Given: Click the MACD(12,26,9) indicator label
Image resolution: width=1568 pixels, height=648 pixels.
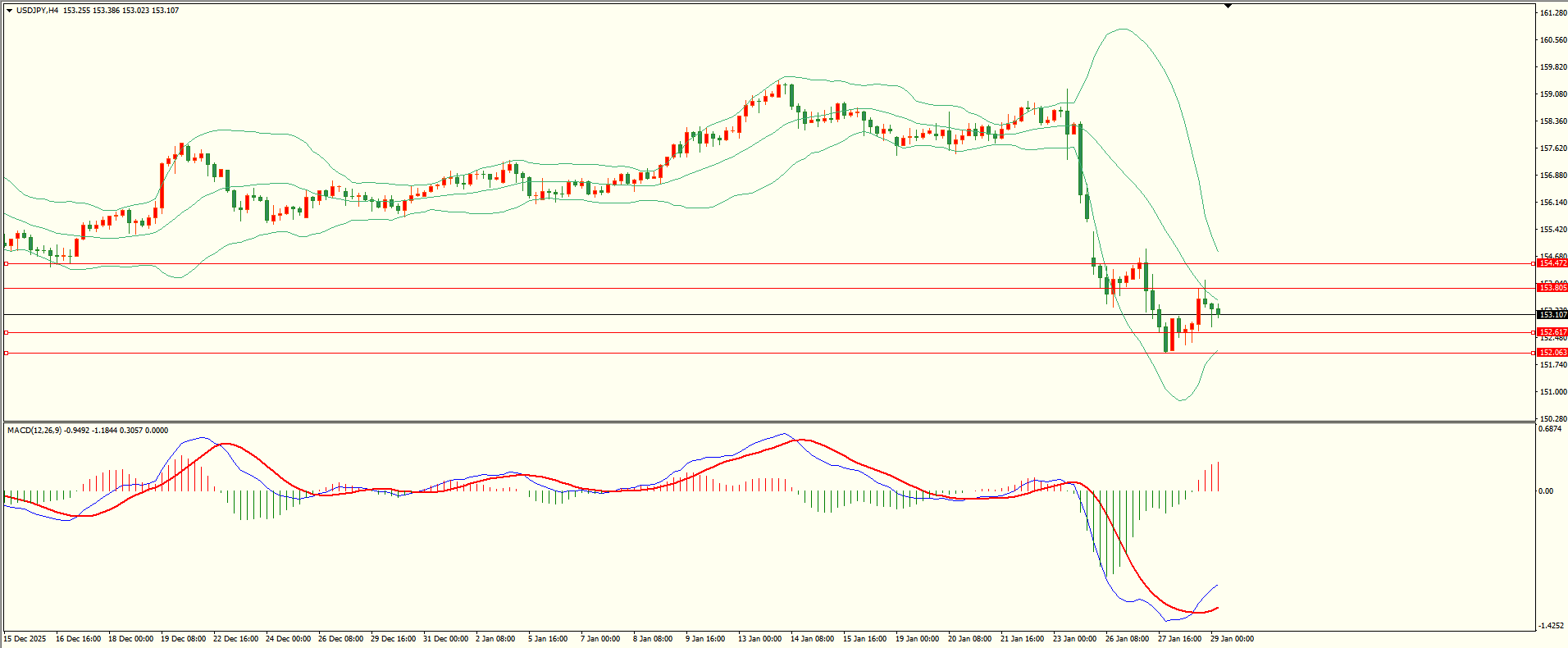Looking at the screenshot, I should (x=34, y=431).
